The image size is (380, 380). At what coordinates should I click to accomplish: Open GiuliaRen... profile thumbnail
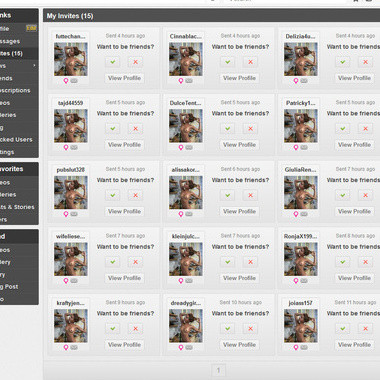click(301, 193)
